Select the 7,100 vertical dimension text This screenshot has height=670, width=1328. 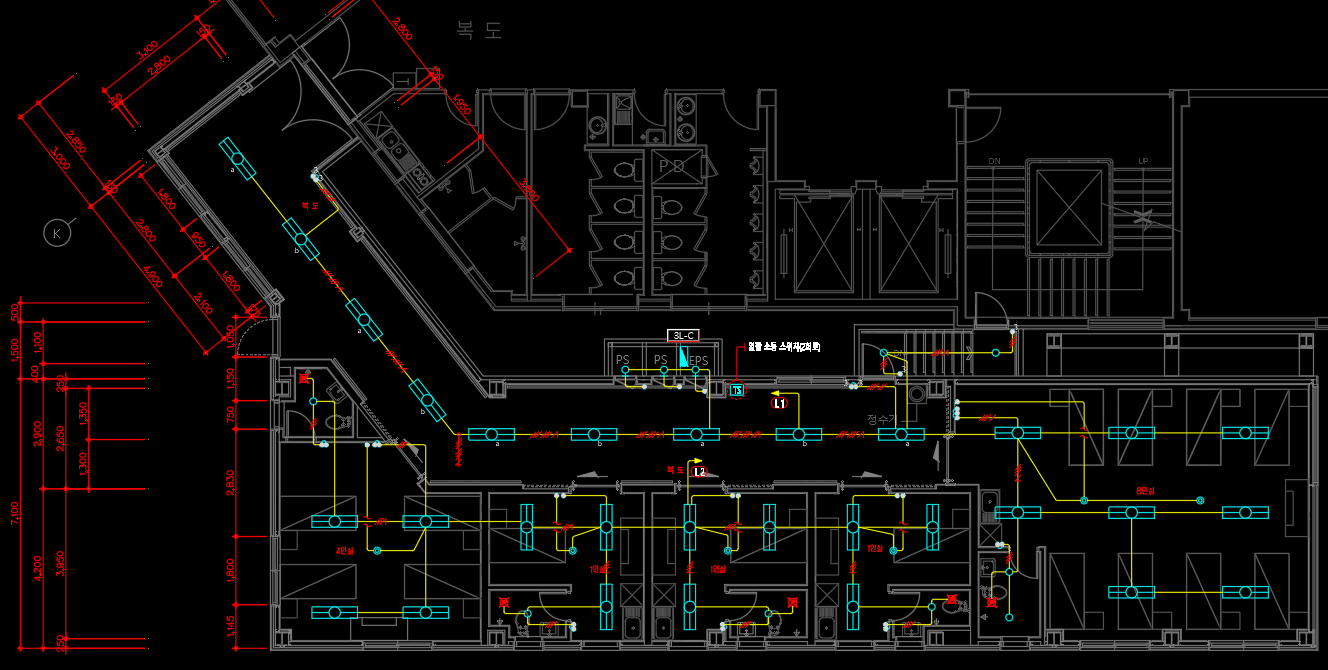(14, 512)
